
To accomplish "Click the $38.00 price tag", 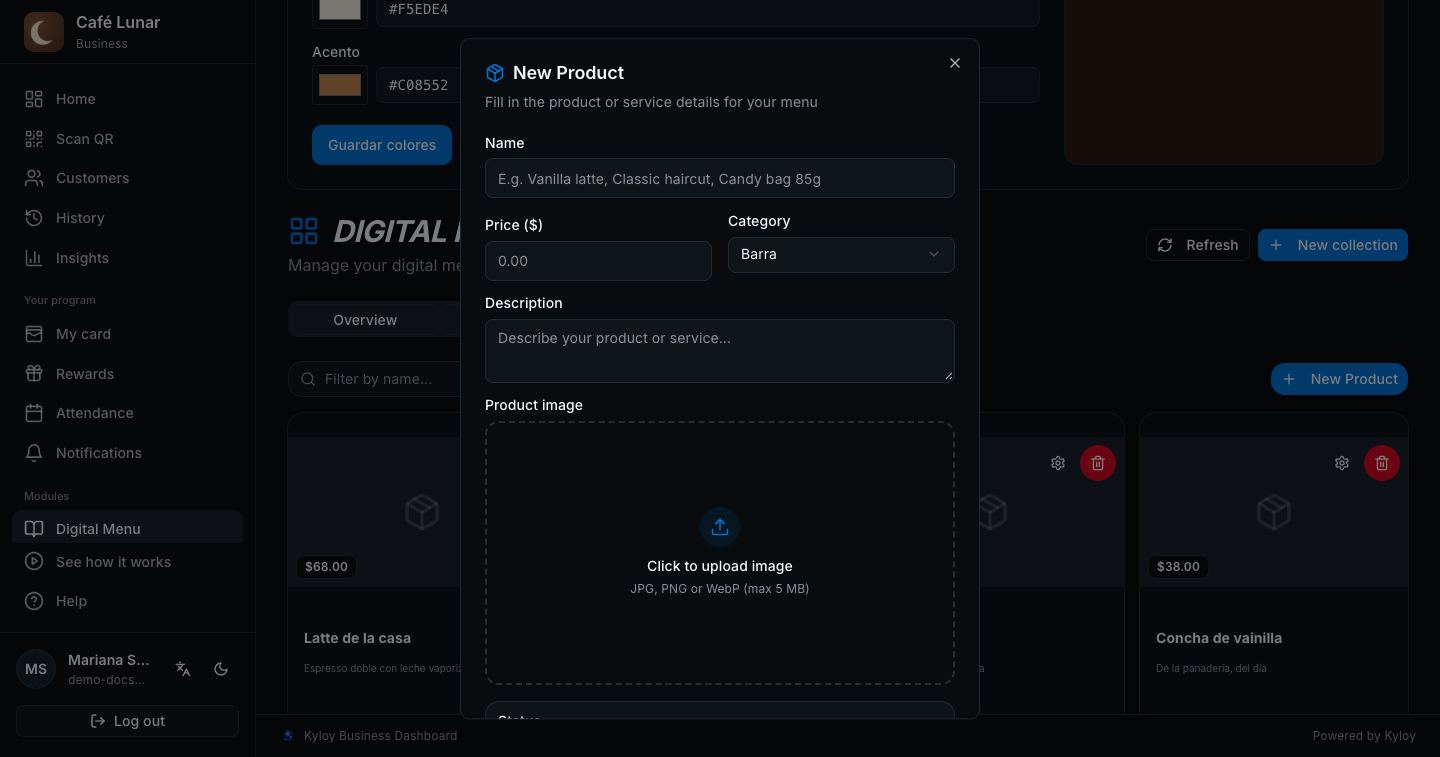I will 1178,566.
